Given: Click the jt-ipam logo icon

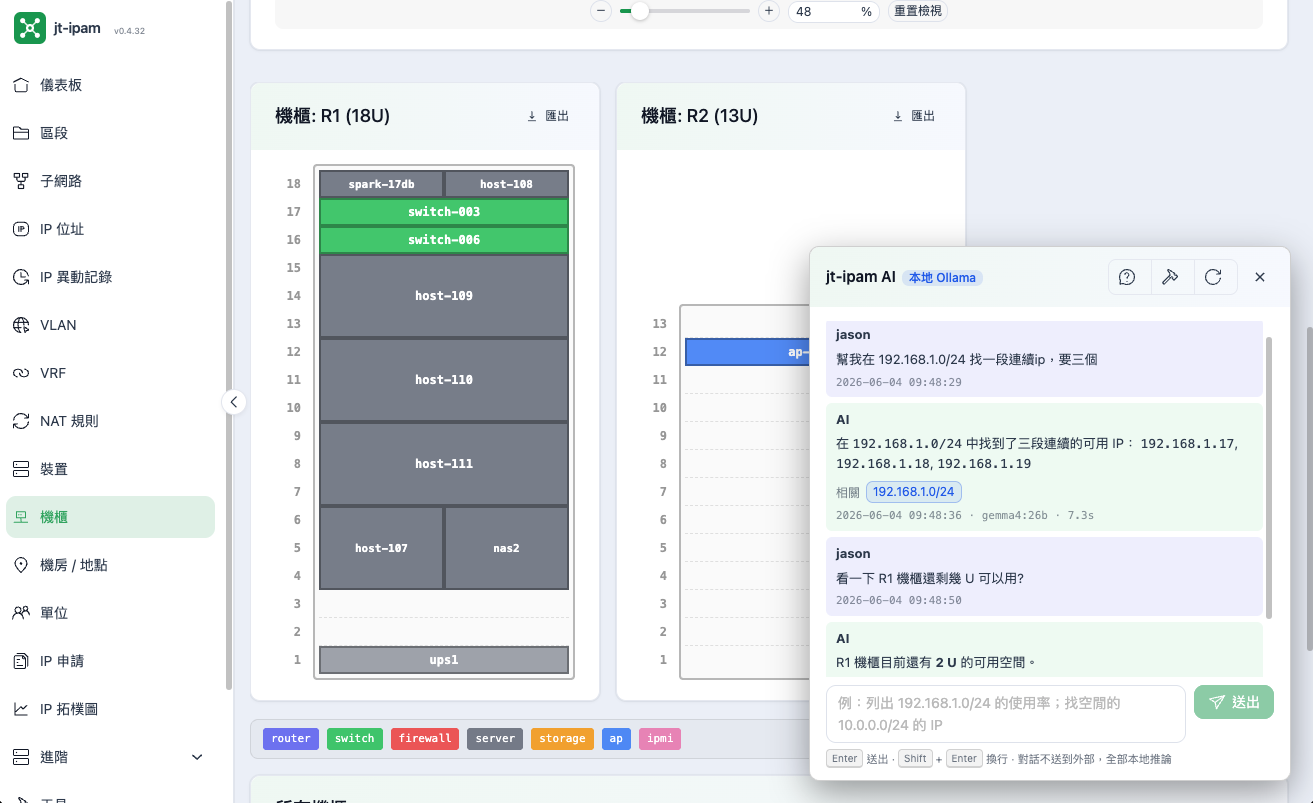Looking at the screenshot, I should click(30, 28).
